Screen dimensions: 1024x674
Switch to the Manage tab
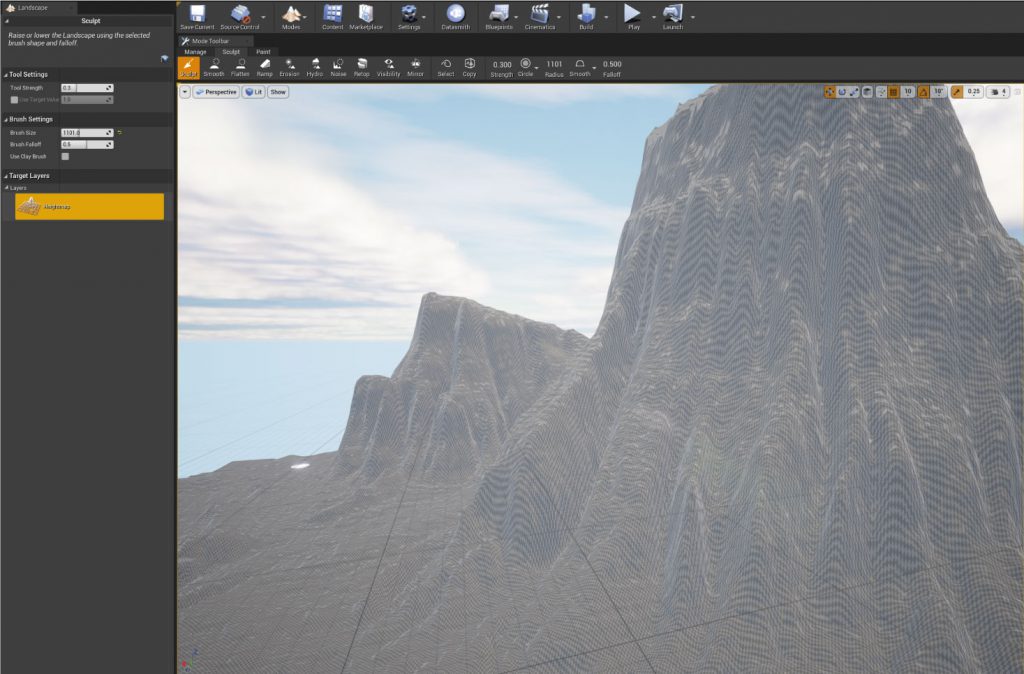click(195, 51)
